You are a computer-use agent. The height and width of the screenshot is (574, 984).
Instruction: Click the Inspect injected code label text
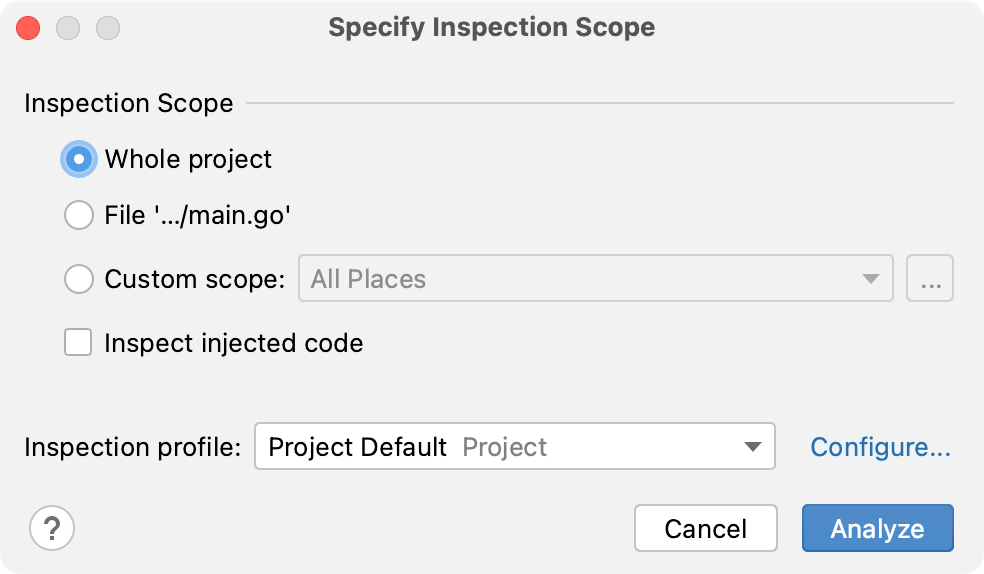(x=233, y=343)
